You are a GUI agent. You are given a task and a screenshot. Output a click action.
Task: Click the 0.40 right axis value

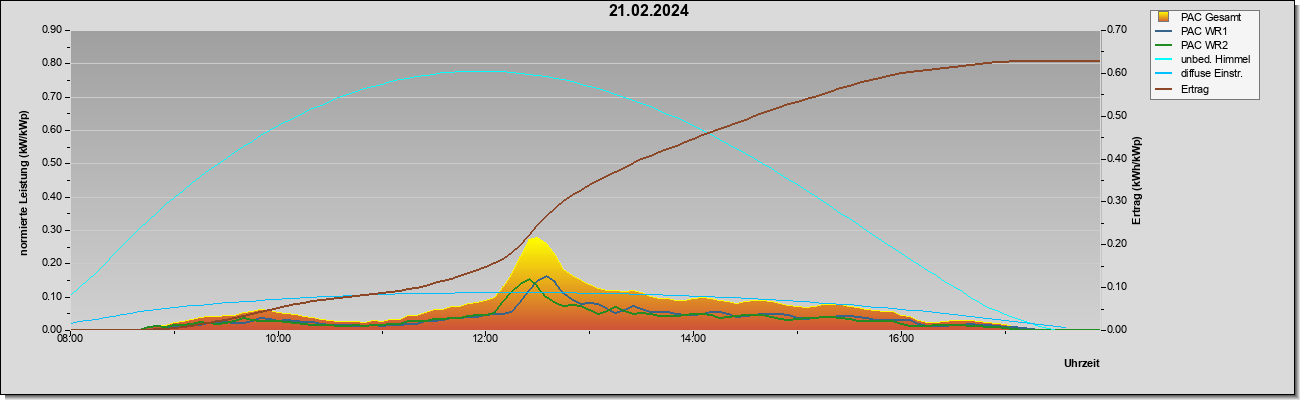click(1116, 158)
